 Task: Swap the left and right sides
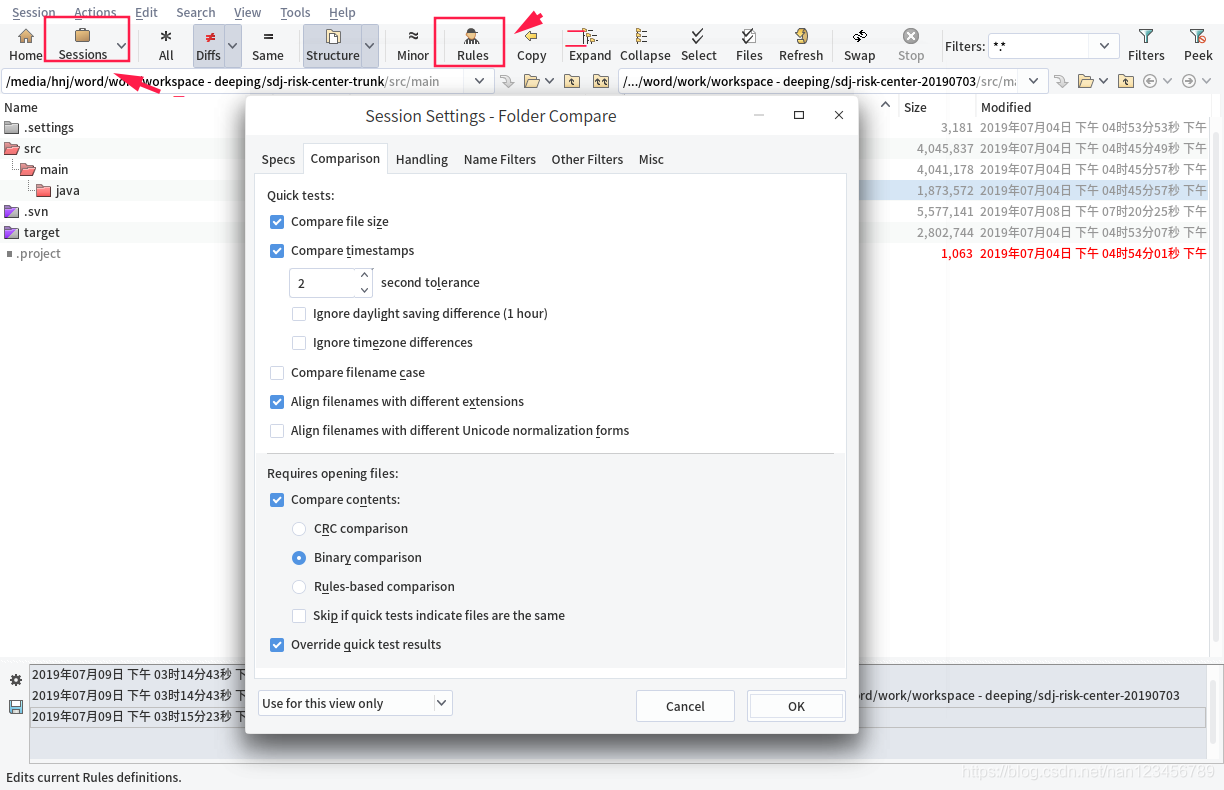tap(859, 36)
